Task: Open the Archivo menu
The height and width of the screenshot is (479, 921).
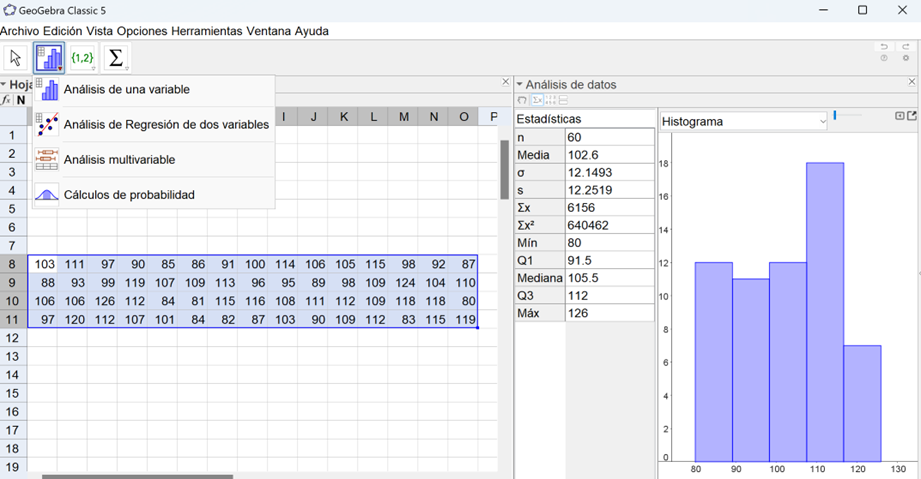Action: (20, 31)
